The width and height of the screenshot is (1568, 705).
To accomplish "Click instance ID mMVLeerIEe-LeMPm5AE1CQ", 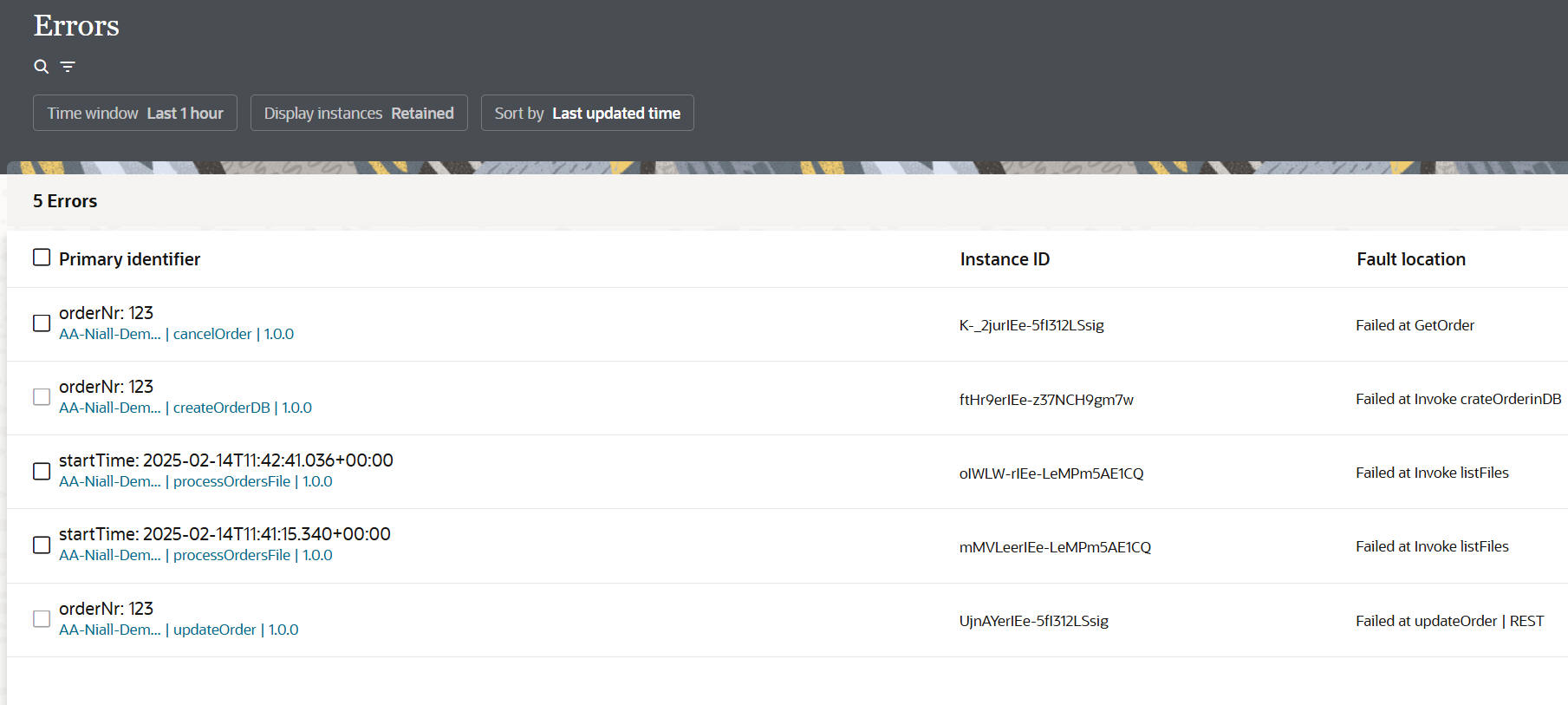I will [1055, 547].
